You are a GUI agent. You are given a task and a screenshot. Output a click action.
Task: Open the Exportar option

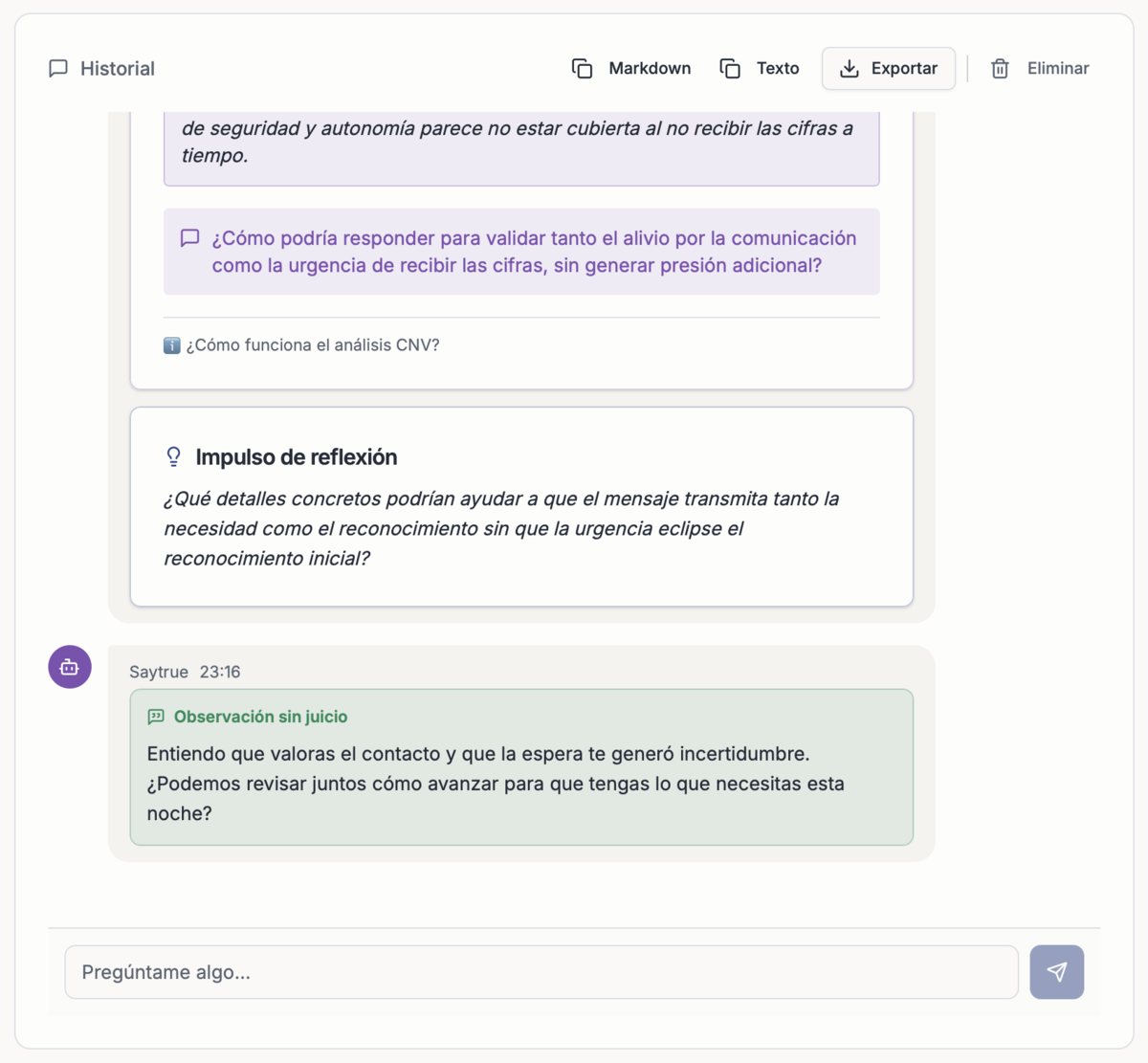(x=889, y=69)
